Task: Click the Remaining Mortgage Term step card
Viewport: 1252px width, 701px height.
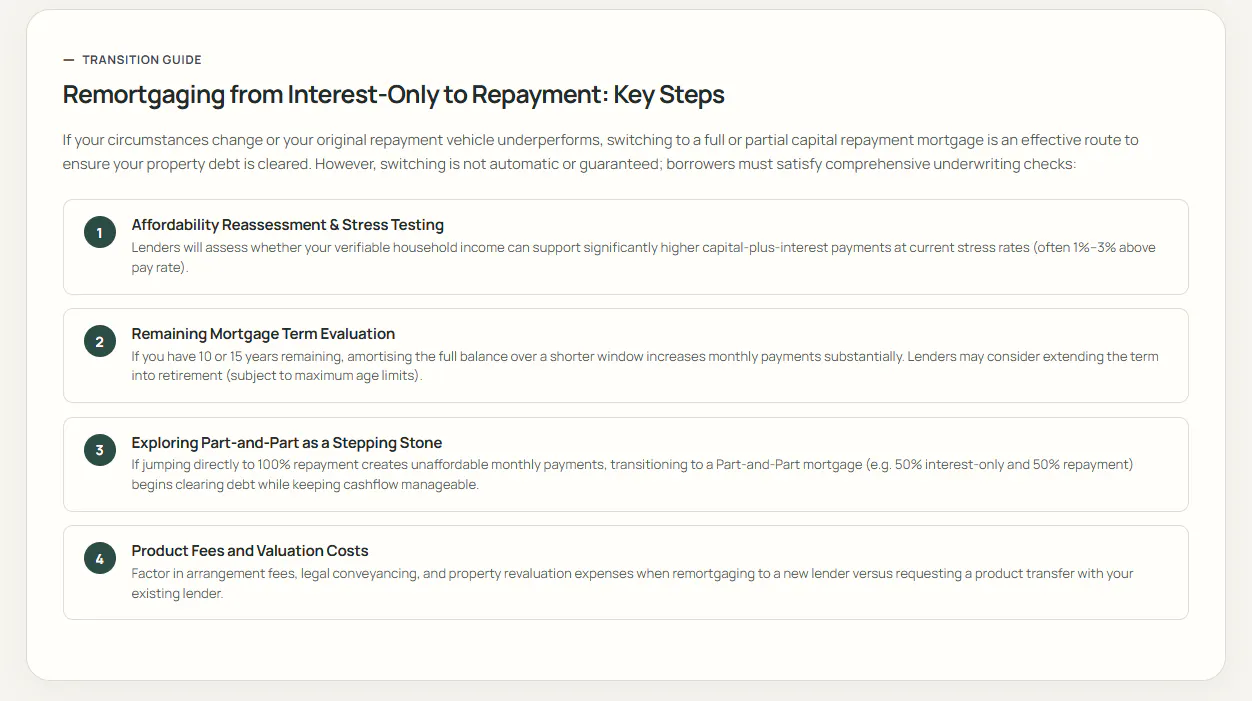Action: point(626,356)
